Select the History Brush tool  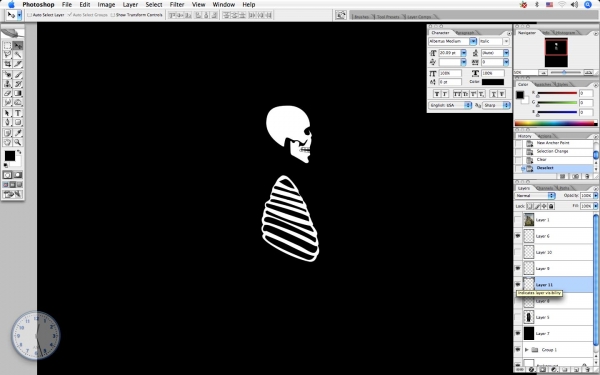pyautogui.click(x=18, y=84)
